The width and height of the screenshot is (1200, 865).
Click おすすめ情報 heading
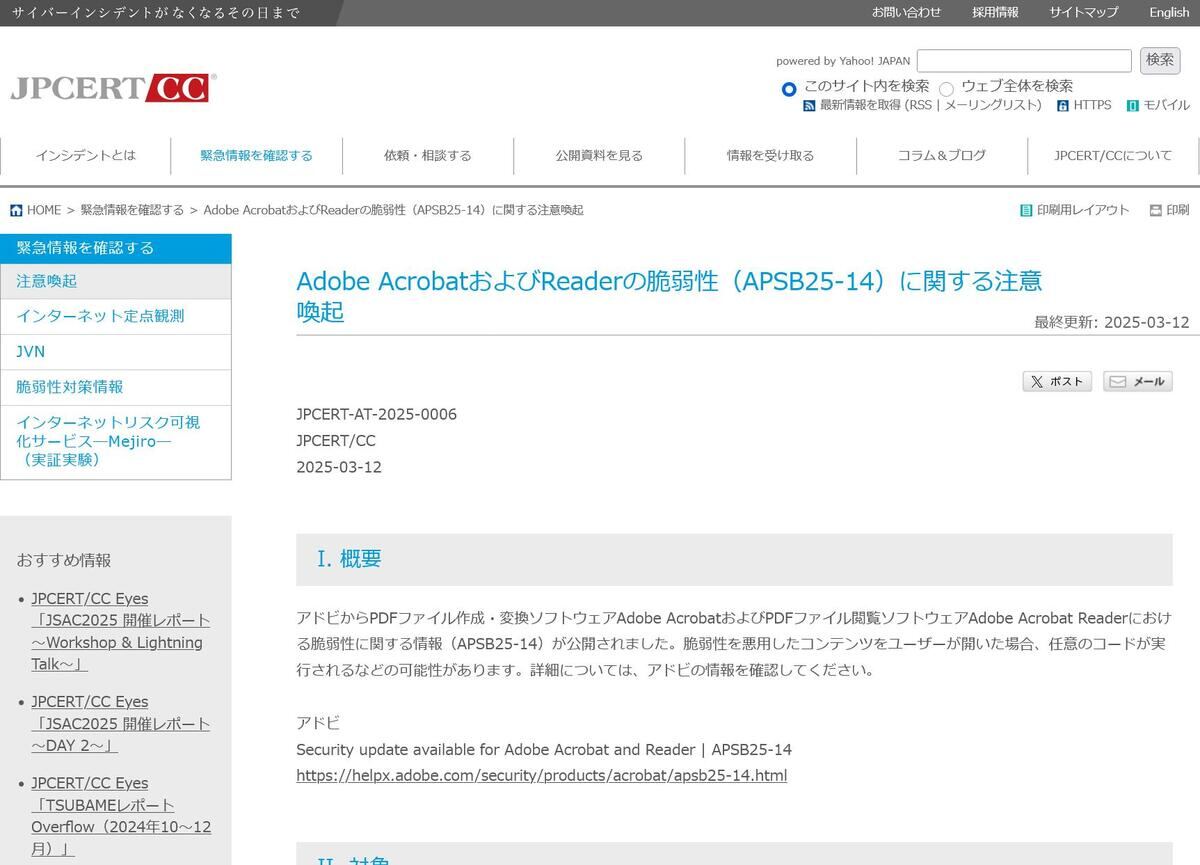click(x=64, y=560)
